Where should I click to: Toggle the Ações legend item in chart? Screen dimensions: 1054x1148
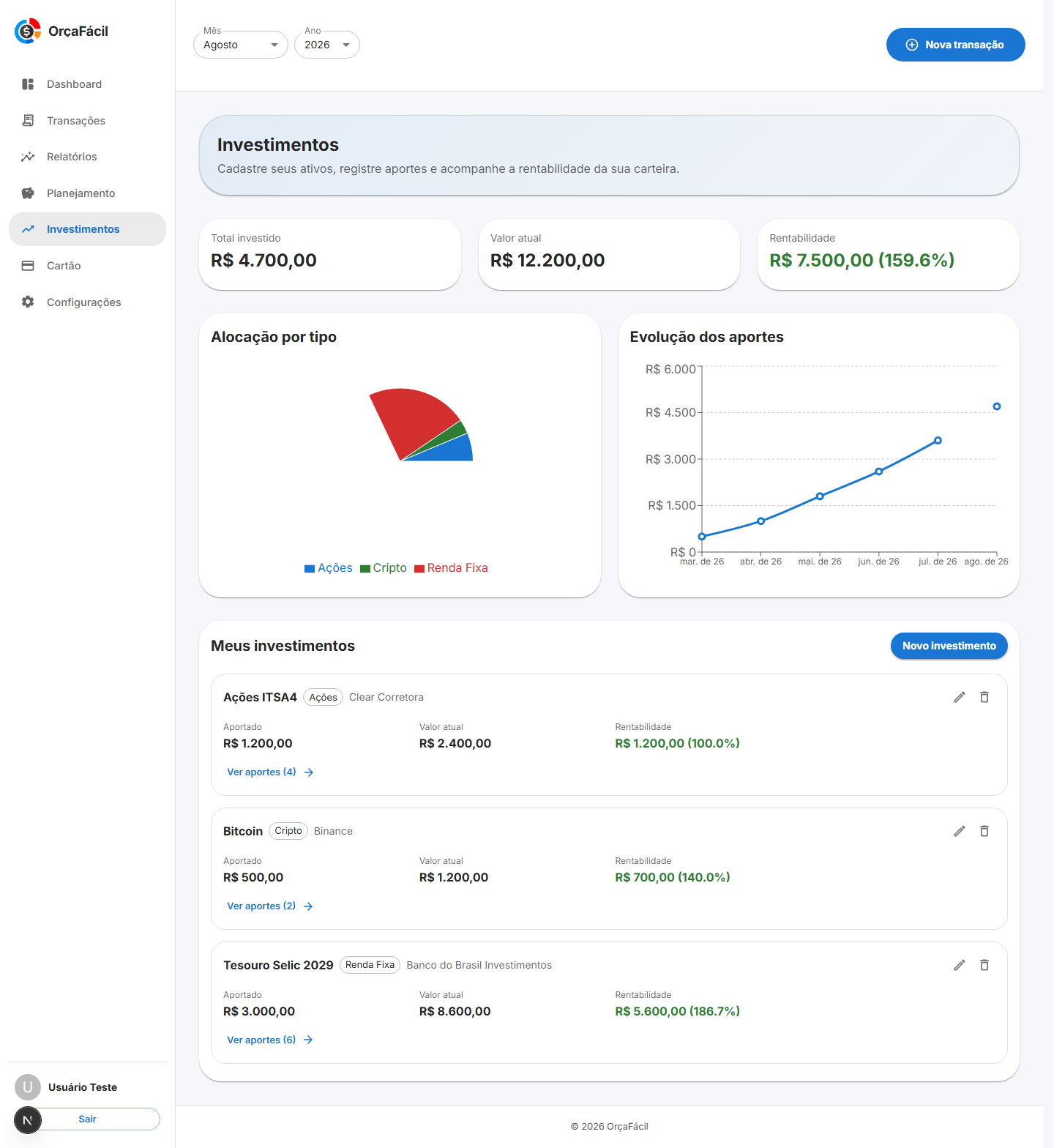328,568
